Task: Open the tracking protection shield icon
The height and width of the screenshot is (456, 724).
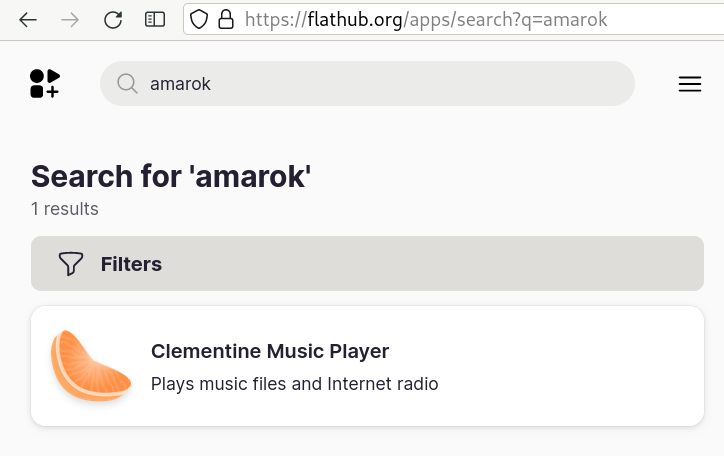Action: tap(199, 19)
